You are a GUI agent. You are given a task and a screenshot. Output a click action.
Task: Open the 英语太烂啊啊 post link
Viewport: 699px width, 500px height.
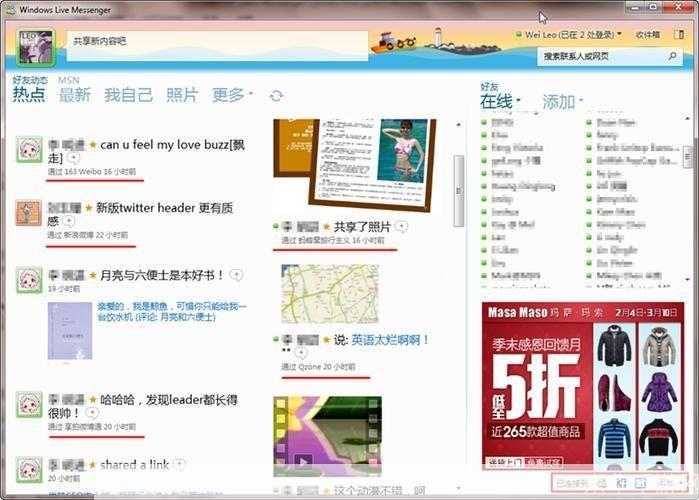click(x=390, y=340)
